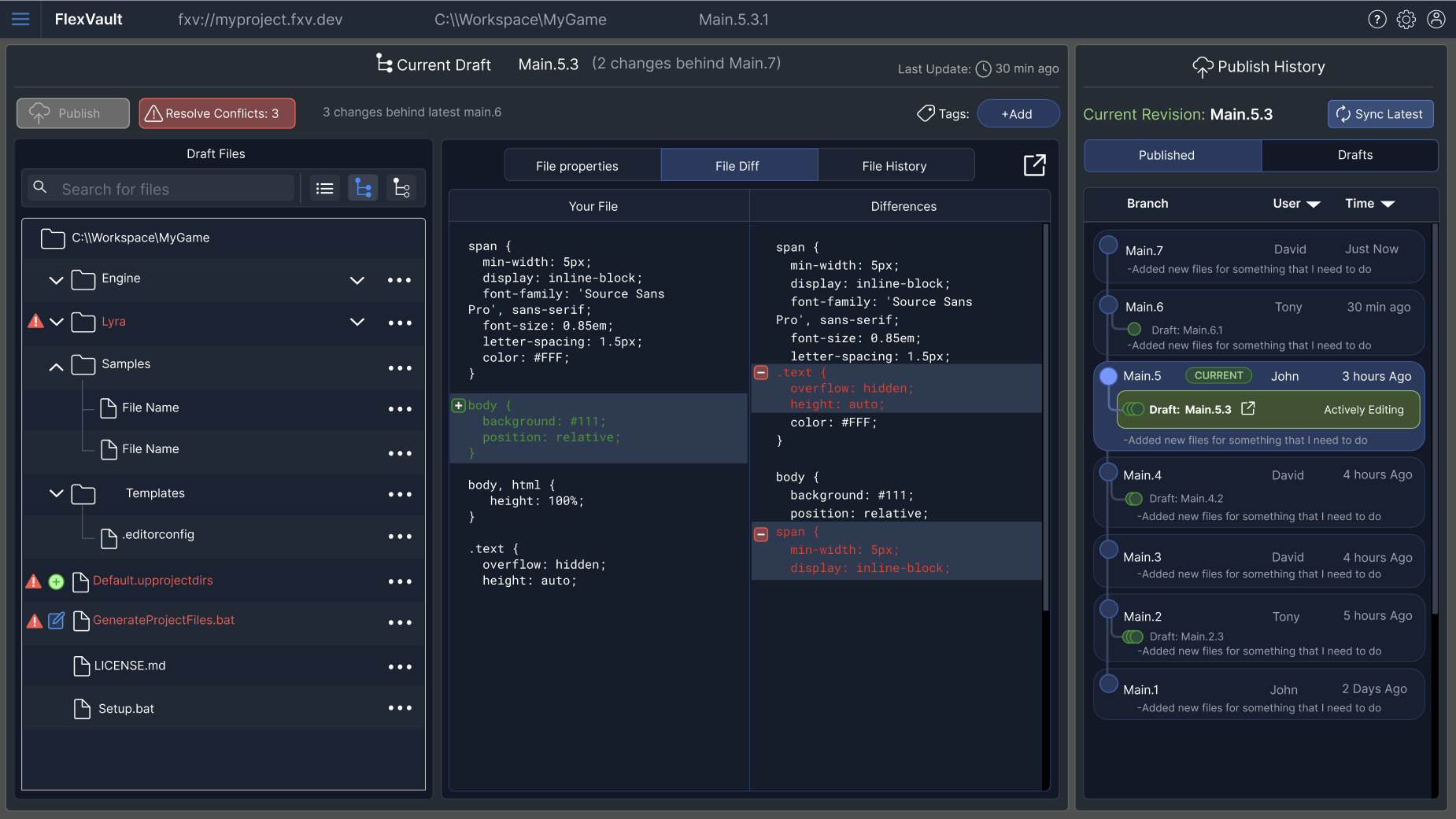1456x819 pixels.
Task: Toggle the Draft: Main.2.3 switch
Action: coord(1133,636)
